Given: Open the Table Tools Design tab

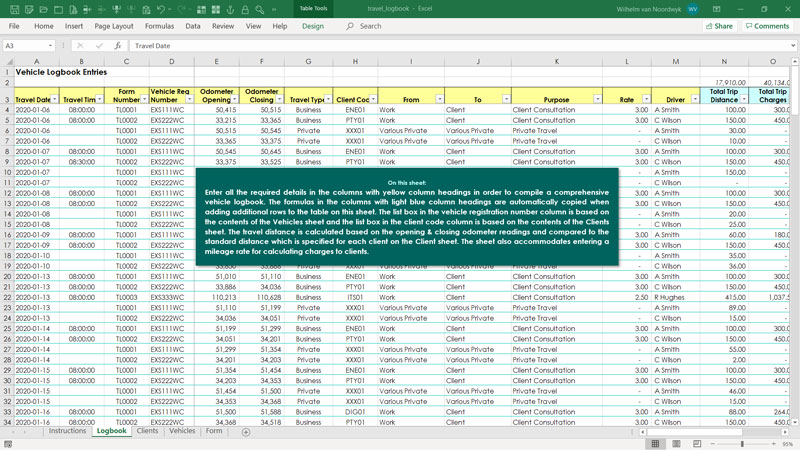Looking at the screenshot, I should (312, 26).
